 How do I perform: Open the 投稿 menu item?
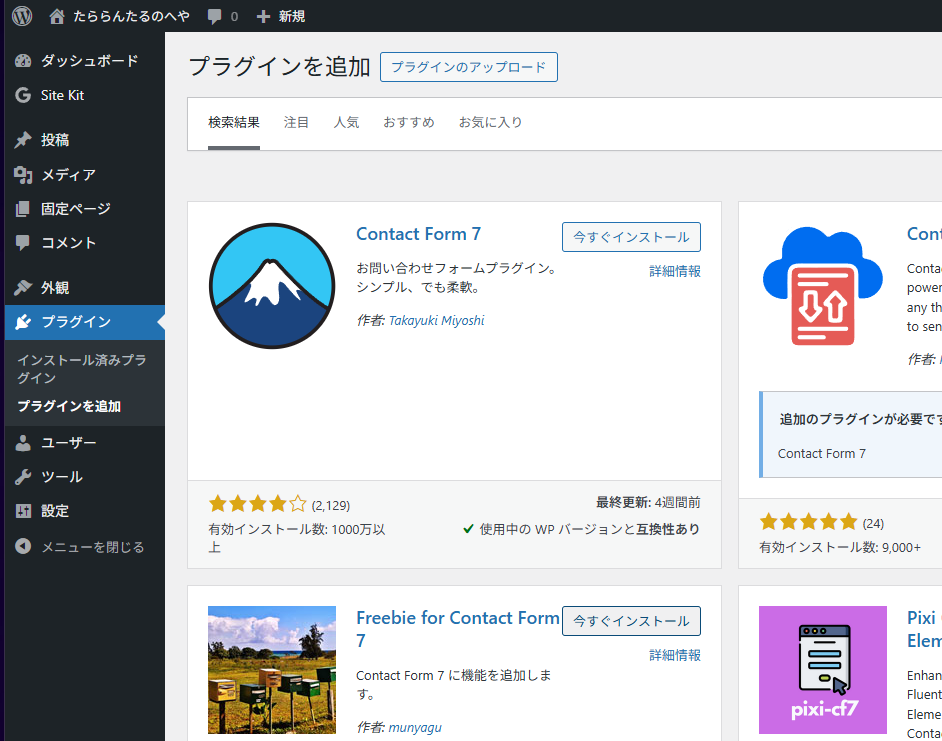55,140
